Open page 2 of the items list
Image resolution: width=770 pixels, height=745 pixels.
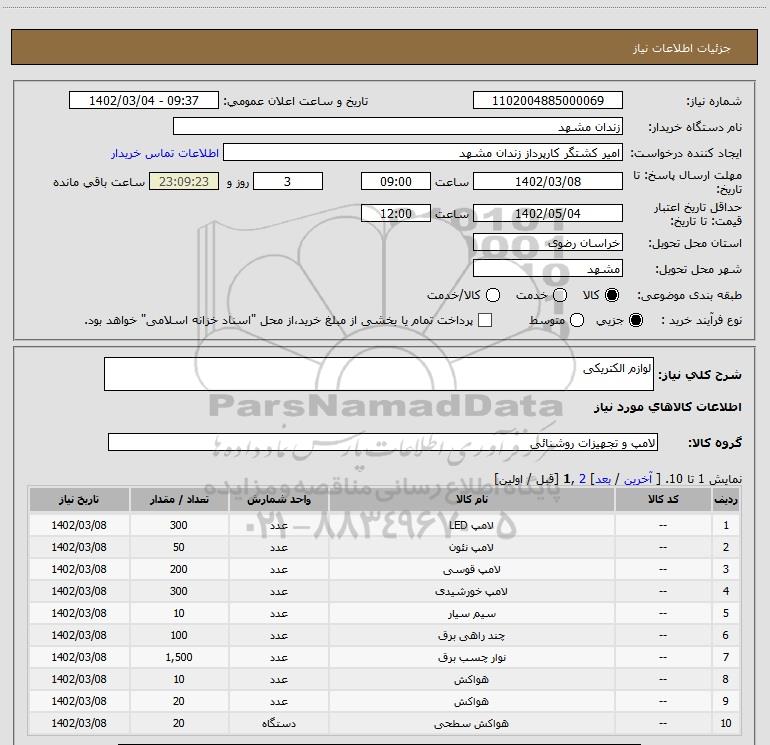pyautogui.click(x=582, y=479)
